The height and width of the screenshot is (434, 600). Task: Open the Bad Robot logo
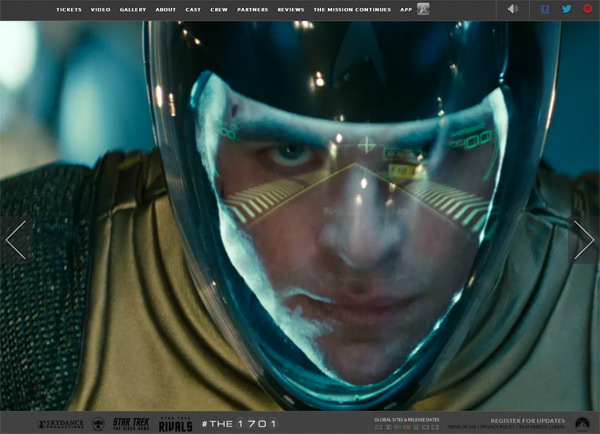pos(98,424)
